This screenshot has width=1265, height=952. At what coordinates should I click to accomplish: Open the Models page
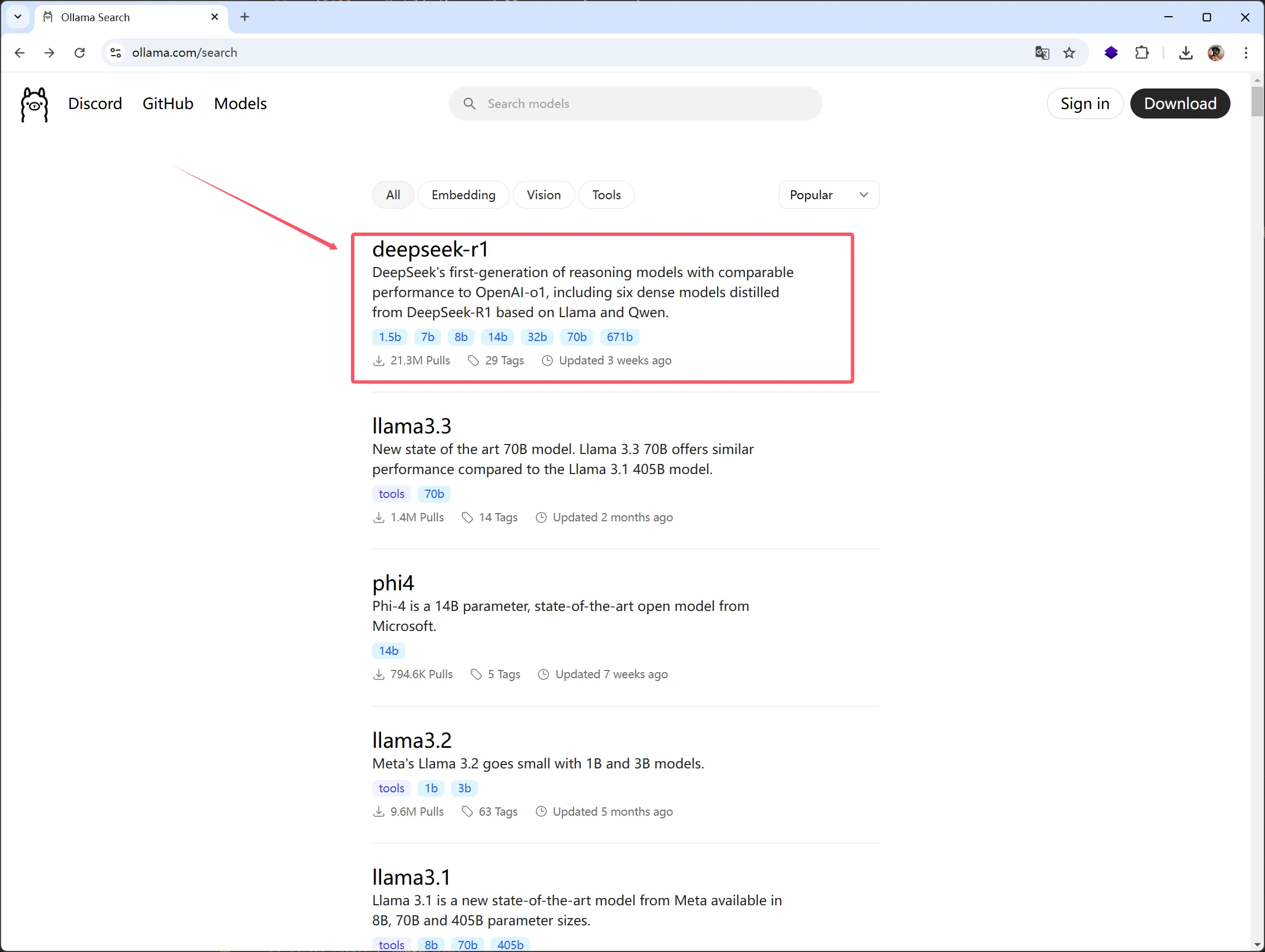point(240,103)
